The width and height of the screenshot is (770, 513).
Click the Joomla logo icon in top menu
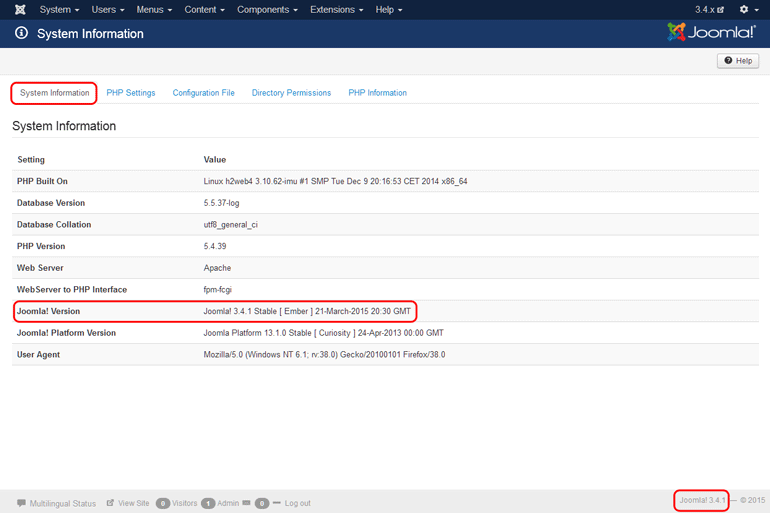(x=20, y=9)
